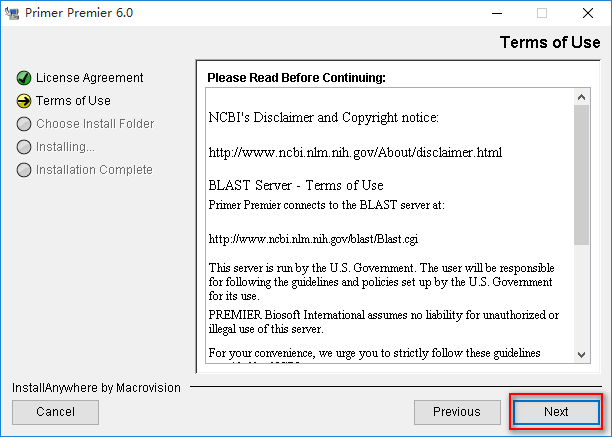Click the NCBI disclaimer.html URL text
The width and height of the screenshot is (612, 437).
coord(355,152)
